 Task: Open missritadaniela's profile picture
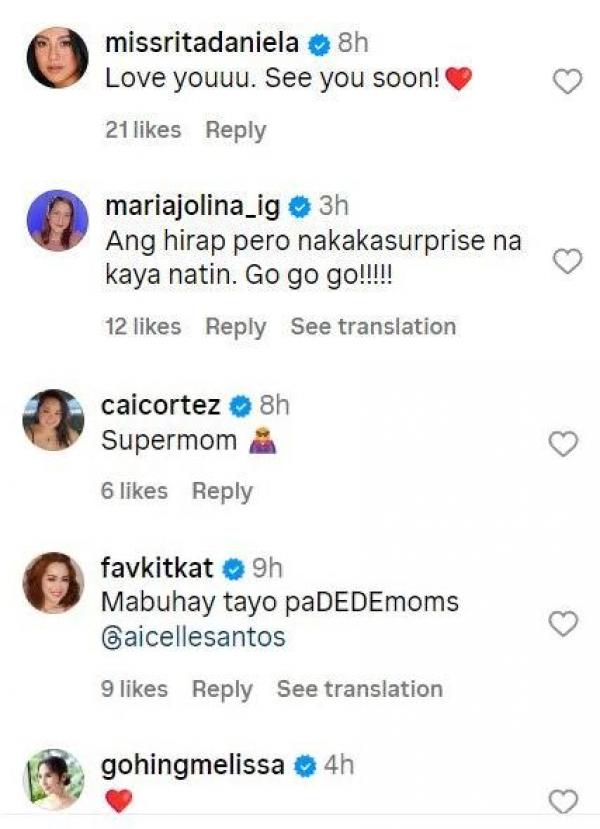point(54,58)
